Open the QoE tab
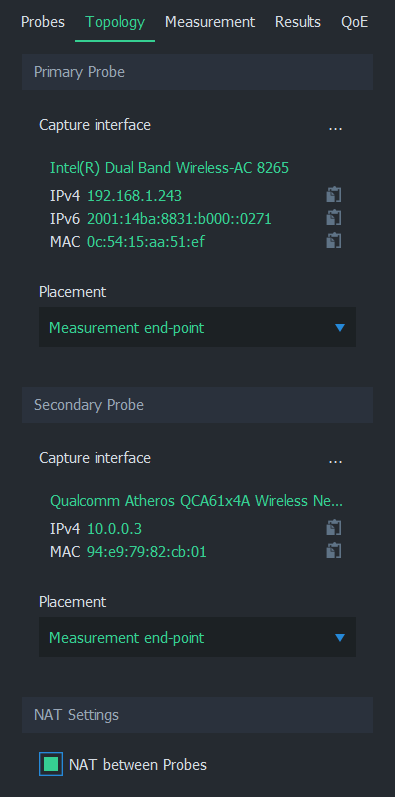The height and width of the screenshot is (797, 395). click(354, 22)
